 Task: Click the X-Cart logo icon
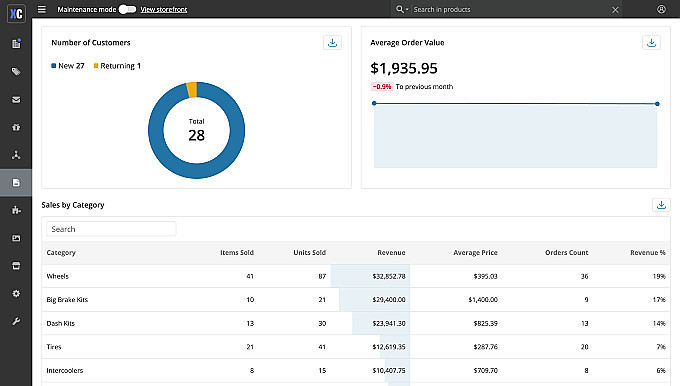16,13
